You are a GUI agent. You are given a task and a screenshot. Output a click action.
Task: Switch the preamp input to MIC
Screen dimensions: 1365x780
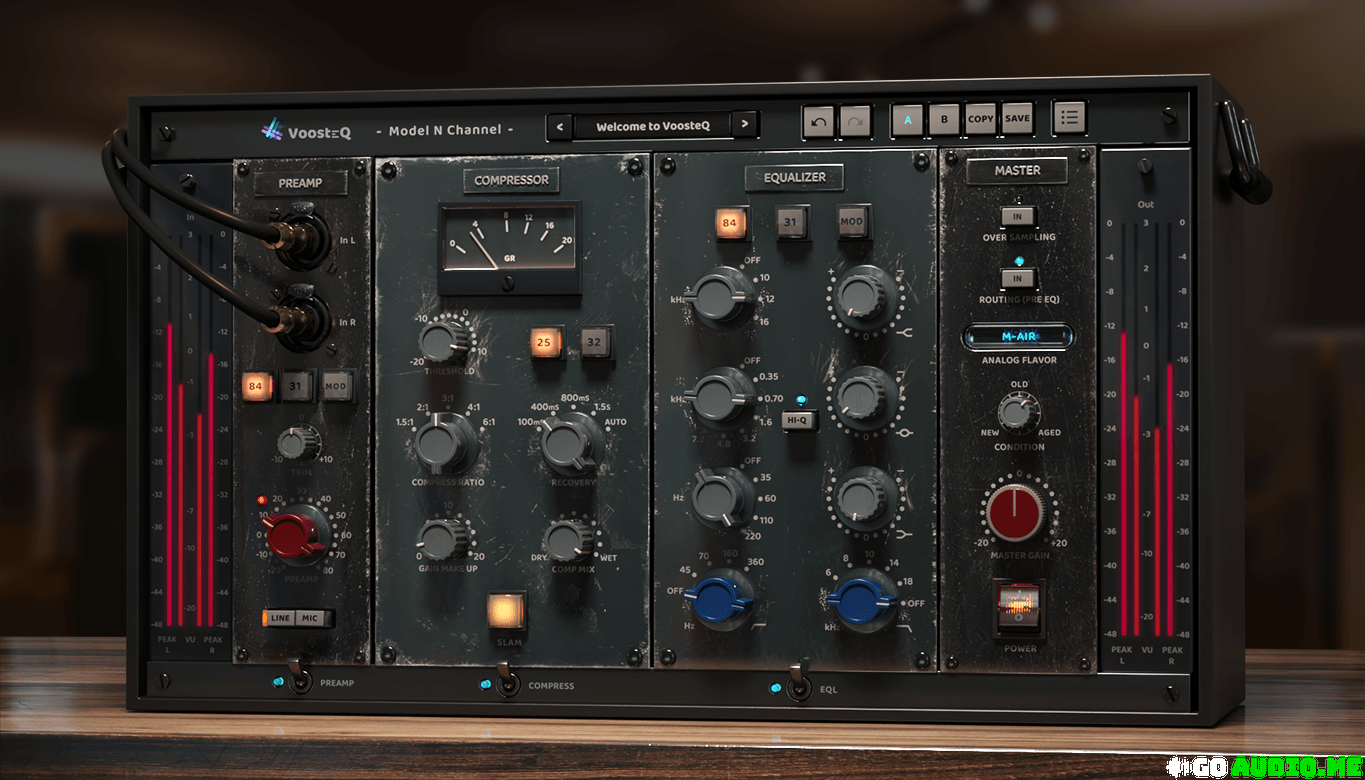click(x=311, y=618)
